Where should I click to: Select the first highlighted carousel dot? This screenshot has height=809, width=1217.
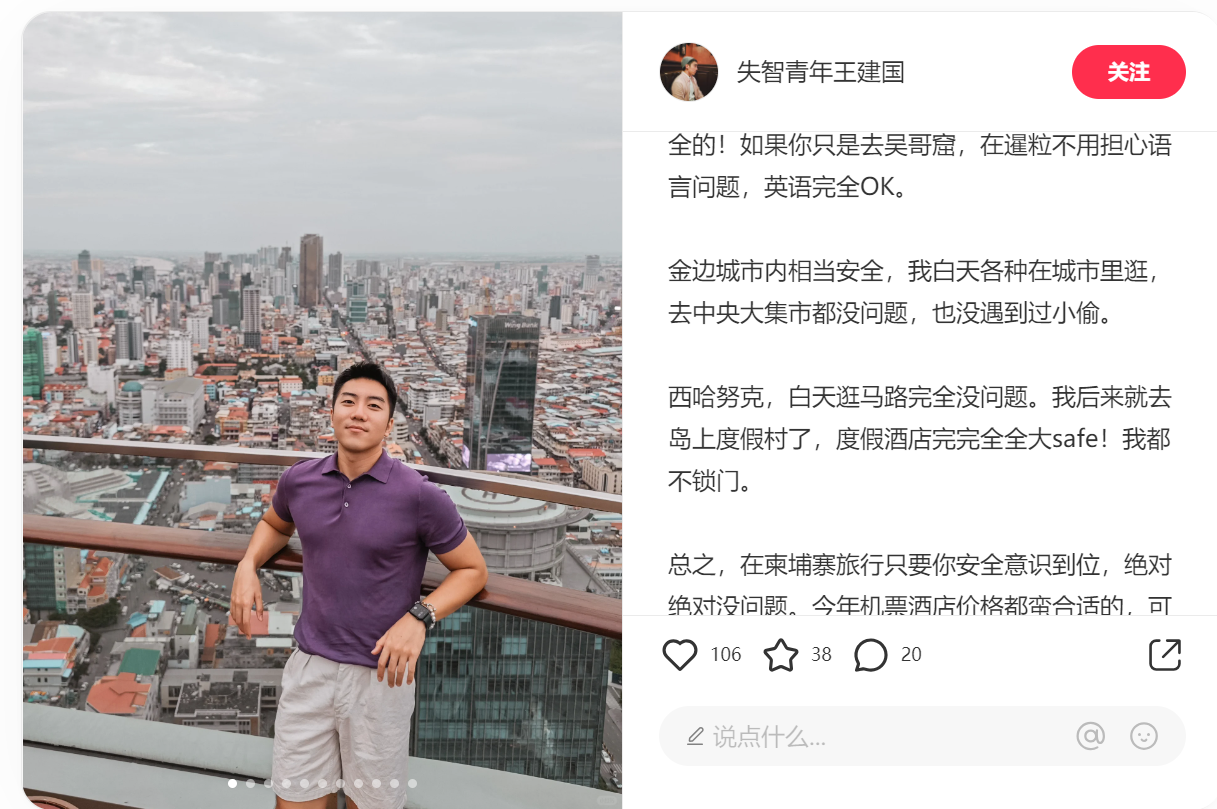(233, 784)
